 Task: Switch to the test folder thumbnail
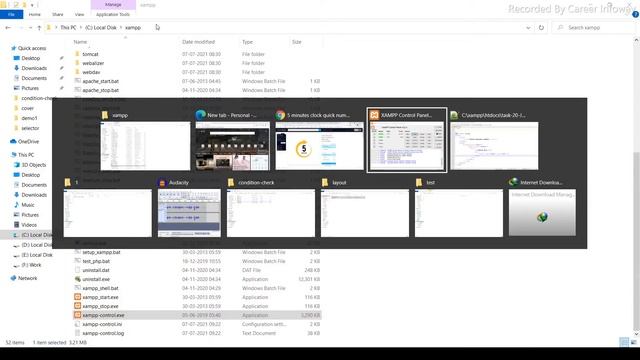pyautogui.click(x=459, y=213)
